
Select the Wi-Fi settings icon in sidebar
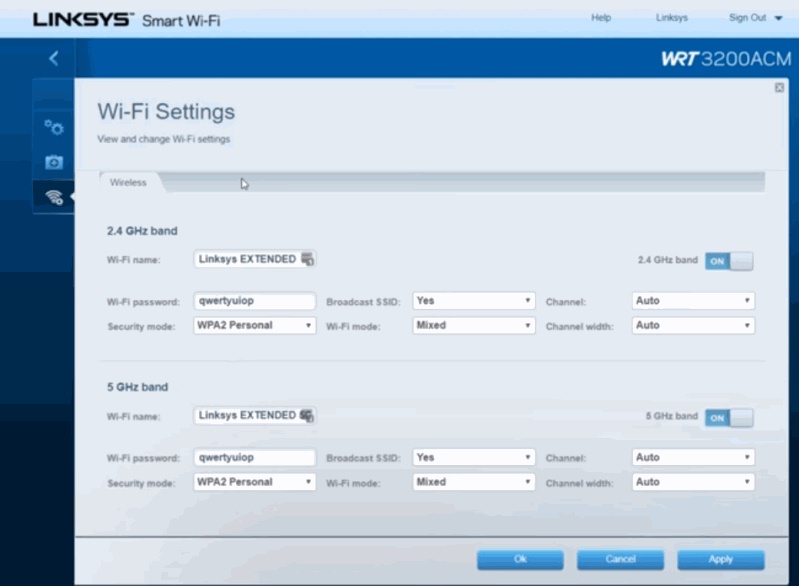[54, 196]
